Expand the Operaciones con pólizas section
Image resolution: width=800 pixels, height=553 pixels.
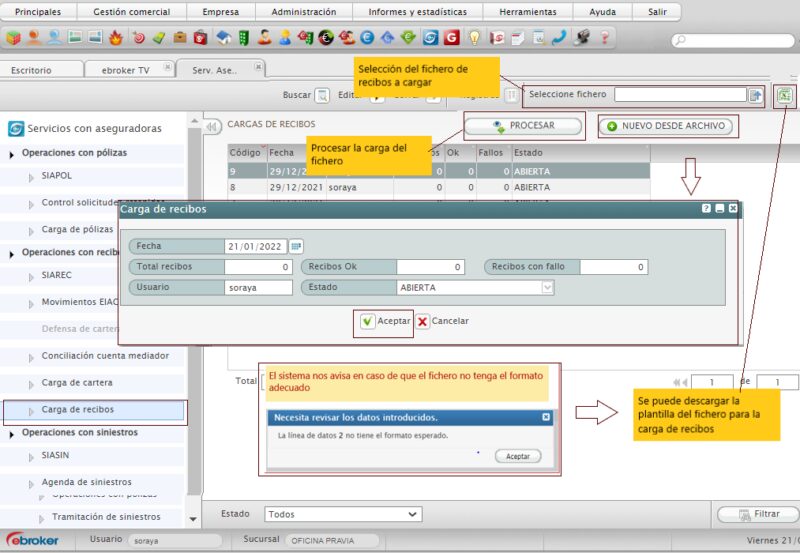[x=12, y=154]
